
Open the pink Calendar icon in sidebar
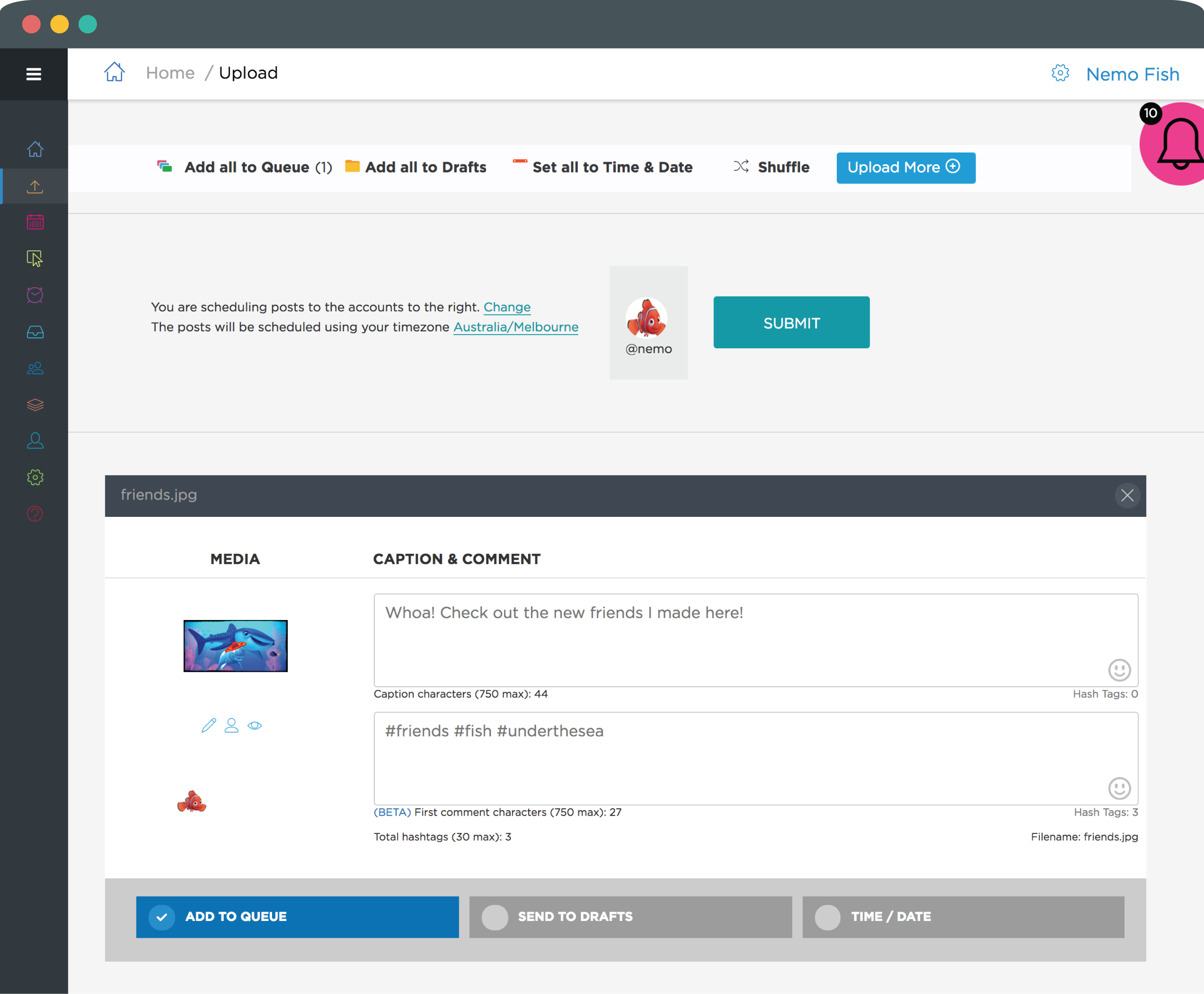pos(35,222)
